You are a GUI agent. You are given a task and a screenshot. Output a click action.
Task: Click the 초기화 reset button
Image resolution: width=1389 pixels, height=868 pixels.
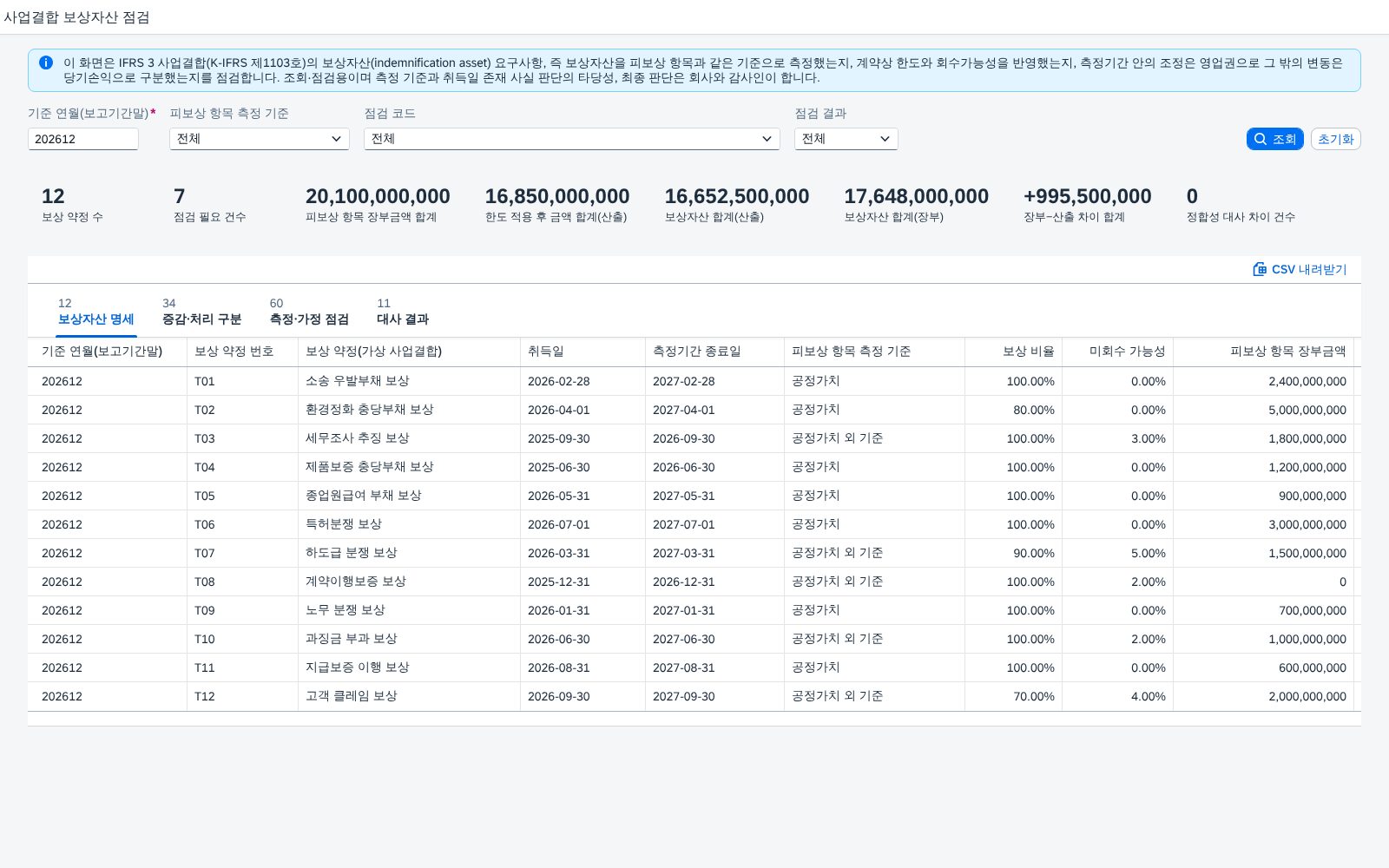pos(1335,139)
